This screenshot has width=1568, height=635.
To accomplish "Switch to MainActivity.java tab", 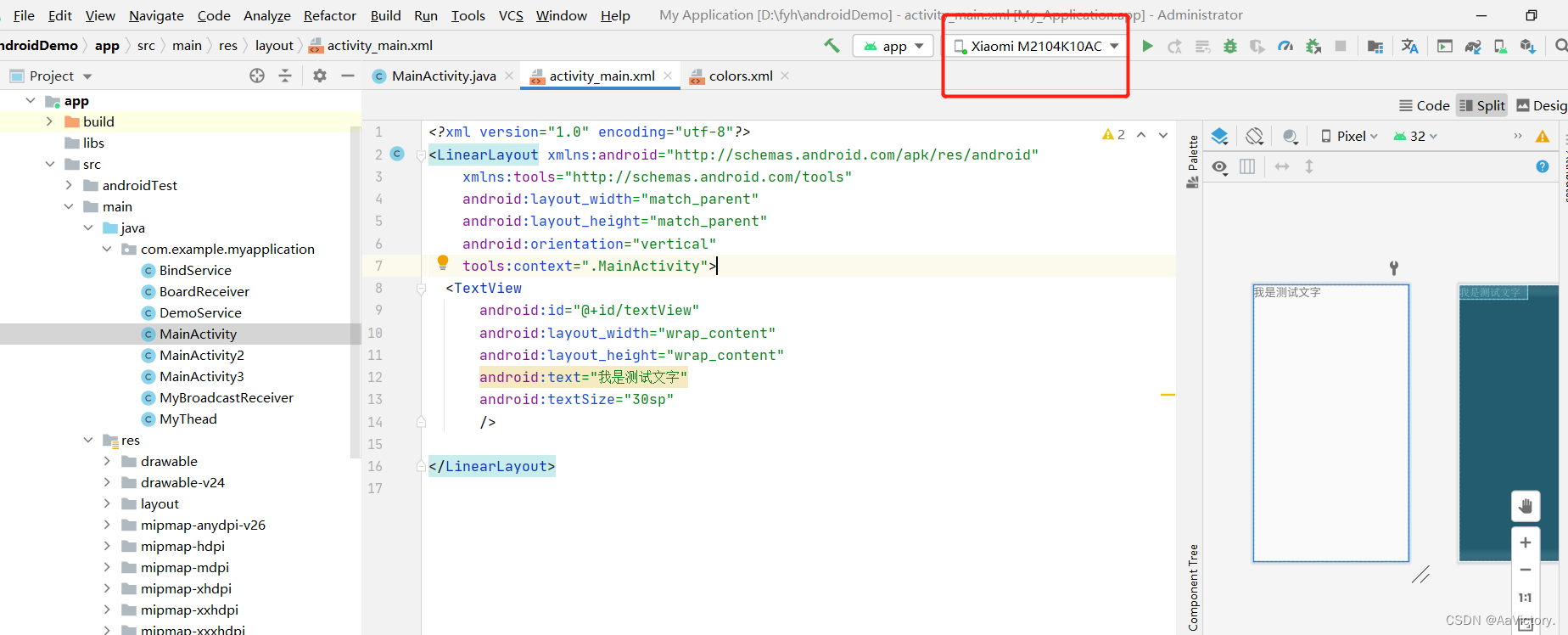I will pos(443,76).
